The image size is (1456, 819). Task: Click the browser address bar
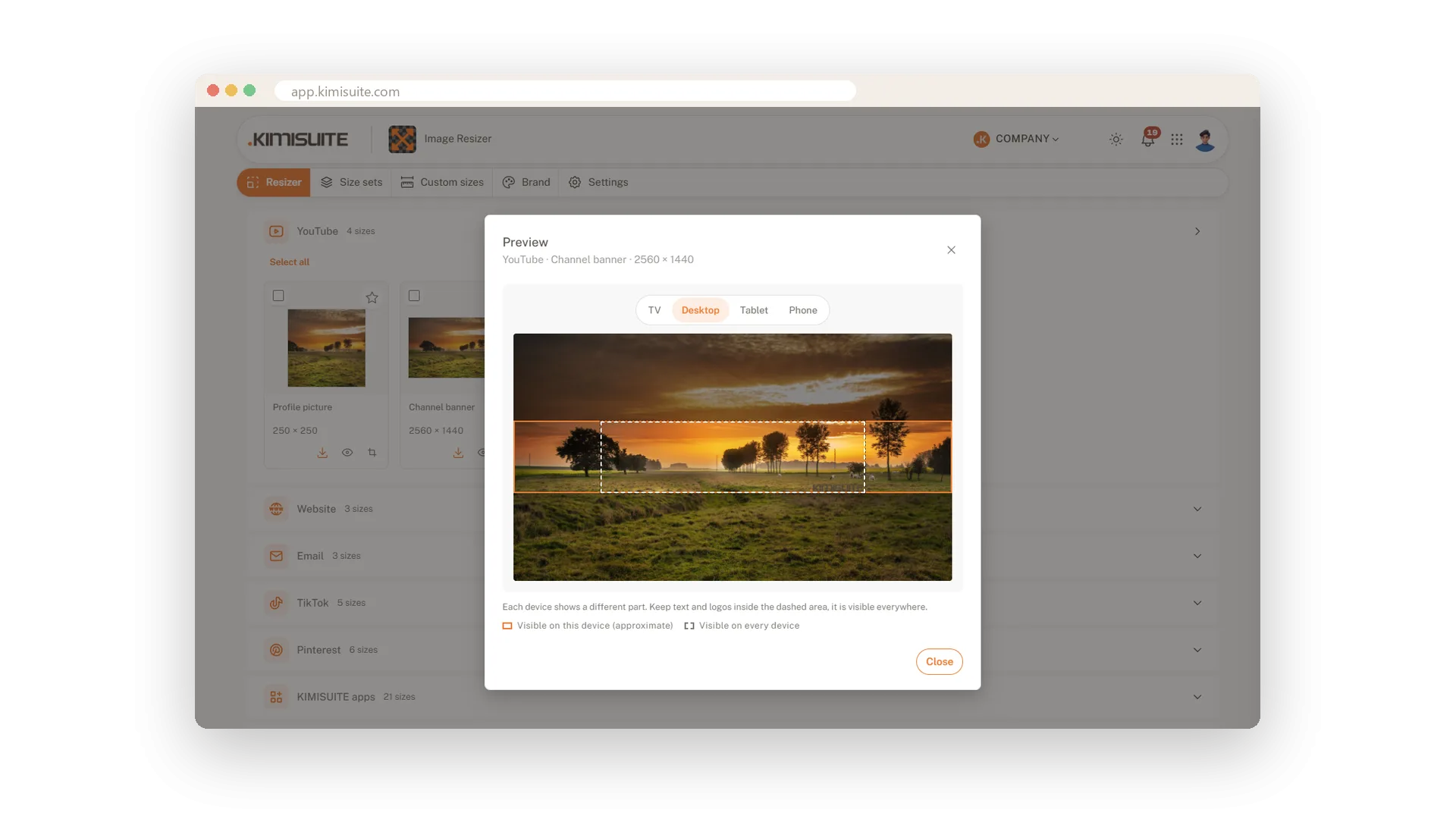click(565, 91)
